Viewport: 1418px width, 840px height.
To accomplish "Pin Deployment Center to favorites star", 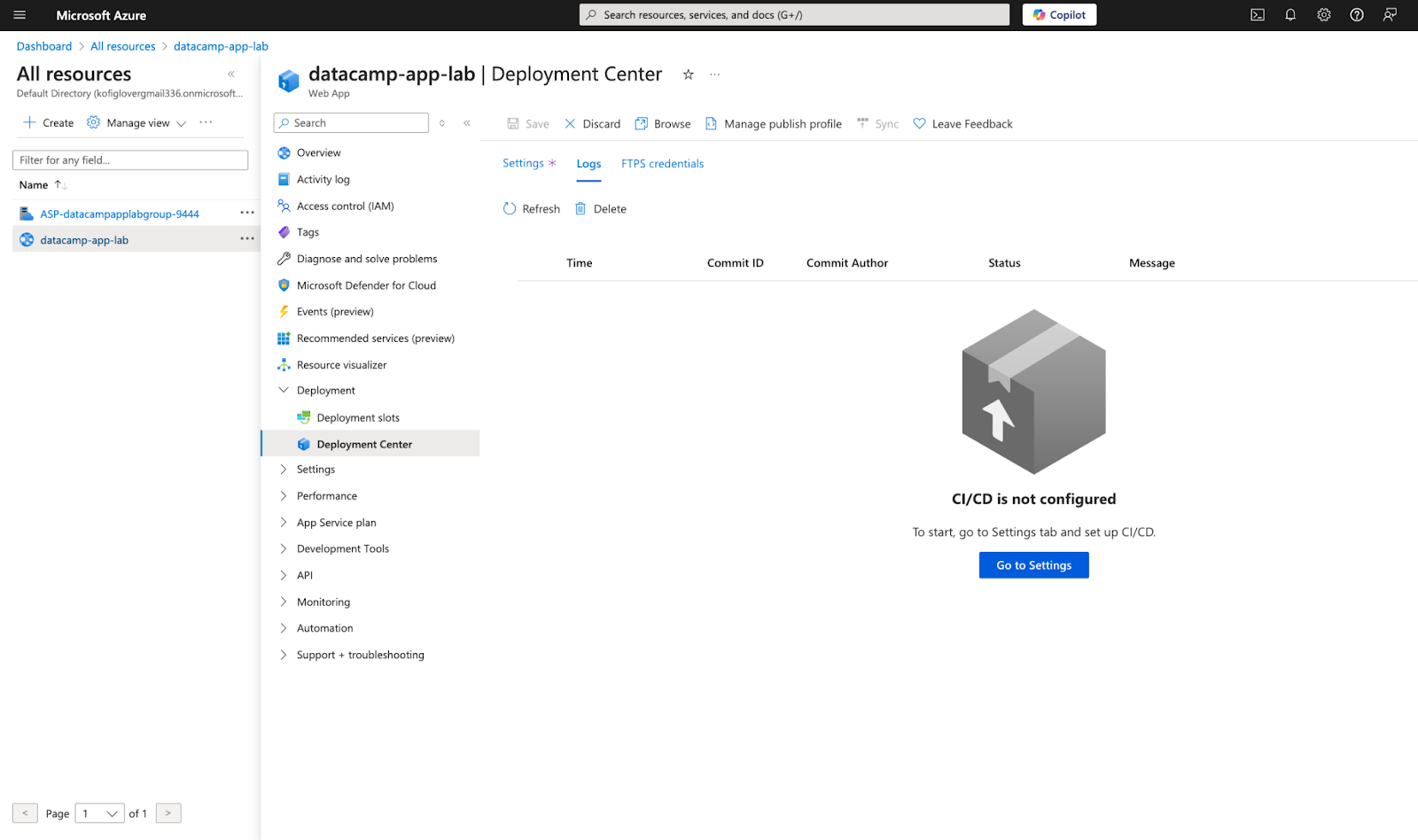I will click(688, 74).
